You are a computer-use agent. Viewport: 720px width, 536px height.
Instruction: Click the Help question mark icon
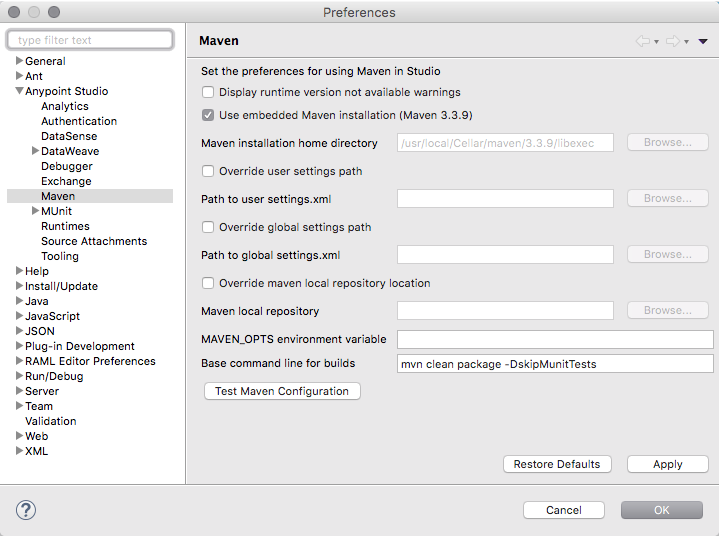(26, 510)
